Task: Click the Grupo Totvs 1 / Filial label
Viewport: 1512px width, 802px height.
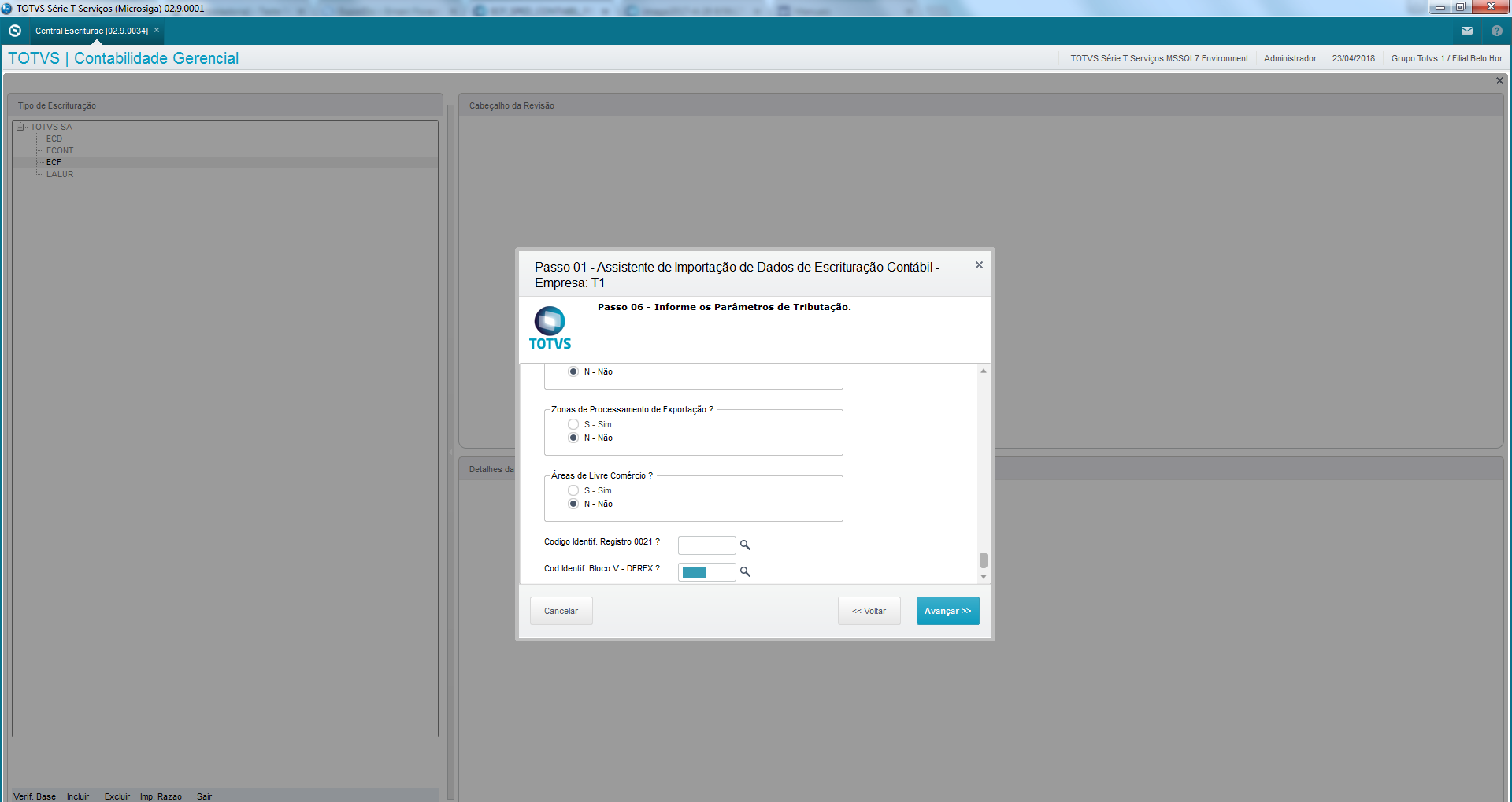Action: (1447, 58)
